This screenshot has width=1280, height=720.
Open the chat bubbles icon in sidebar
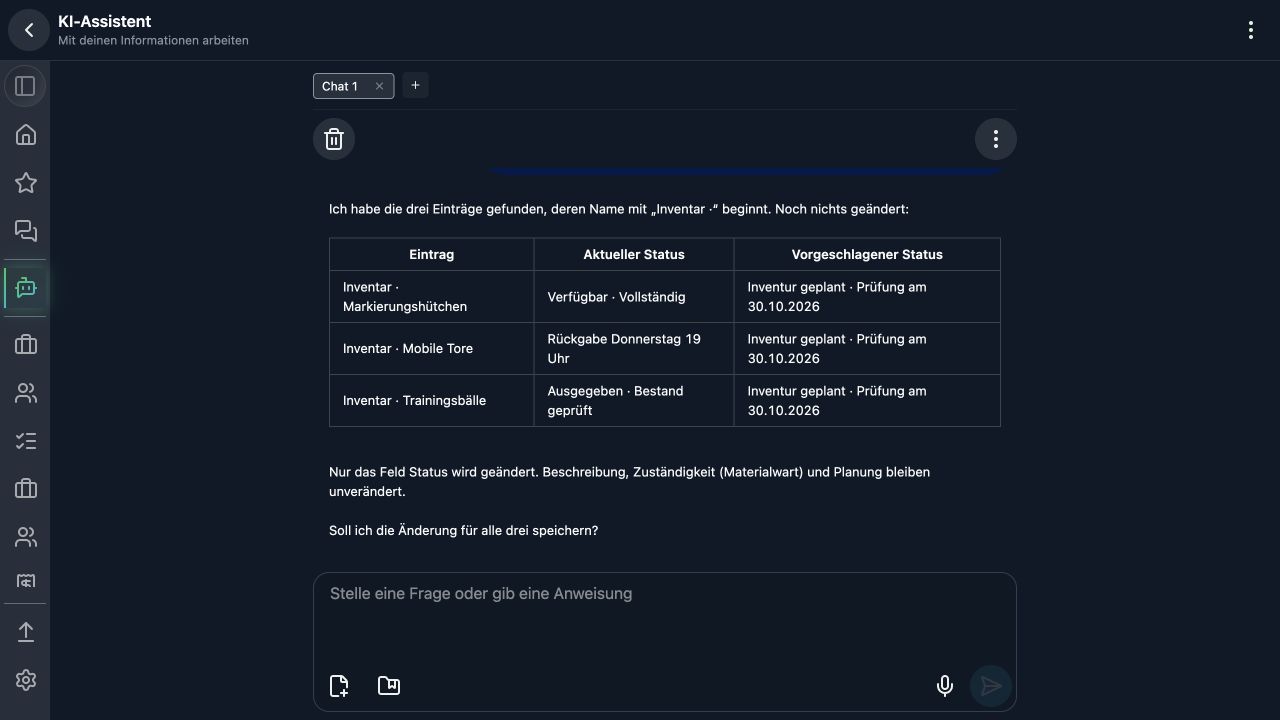26,231
